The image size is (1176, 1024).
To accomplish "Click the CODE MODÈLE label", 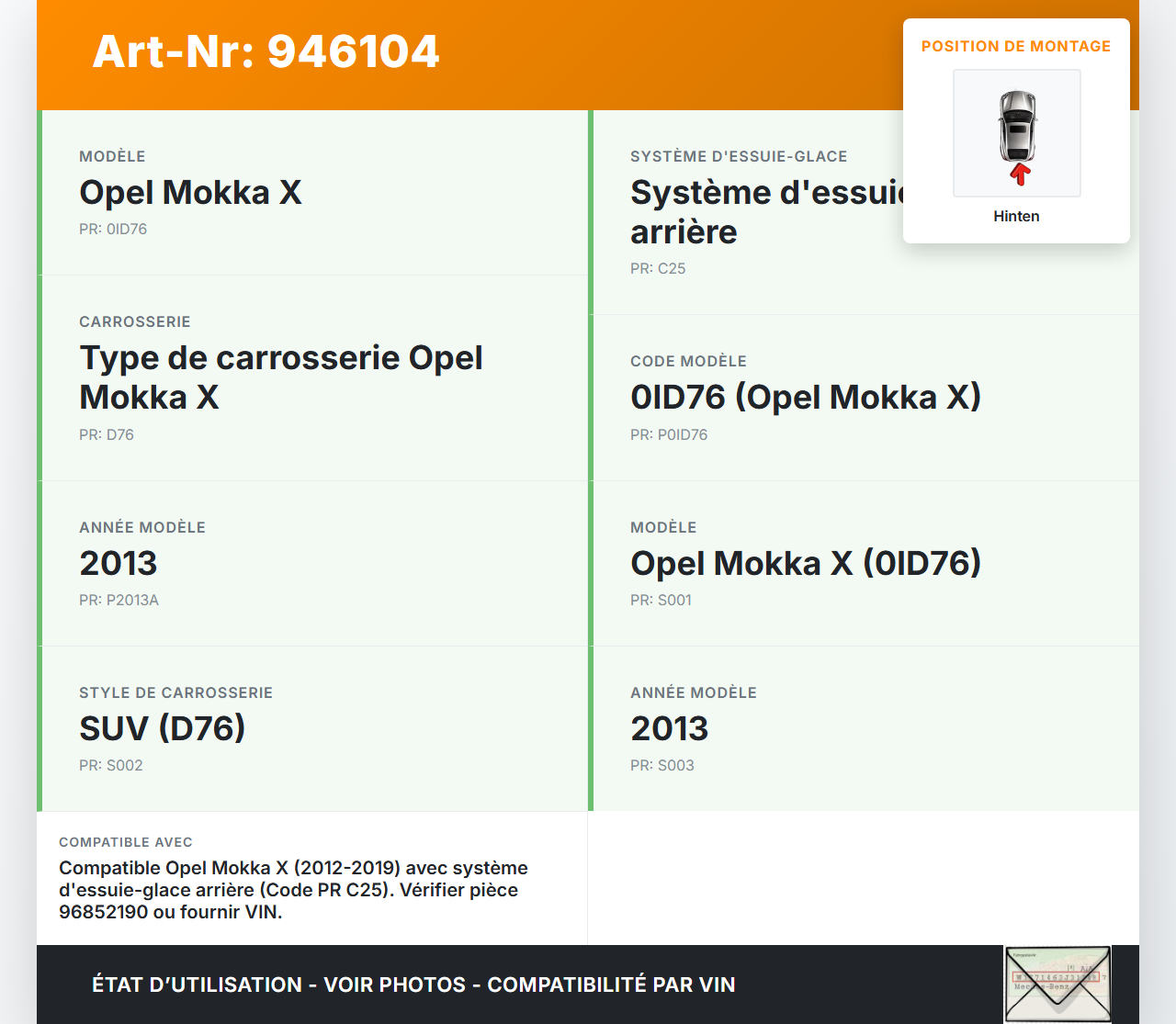I will (x=688, y=361).
